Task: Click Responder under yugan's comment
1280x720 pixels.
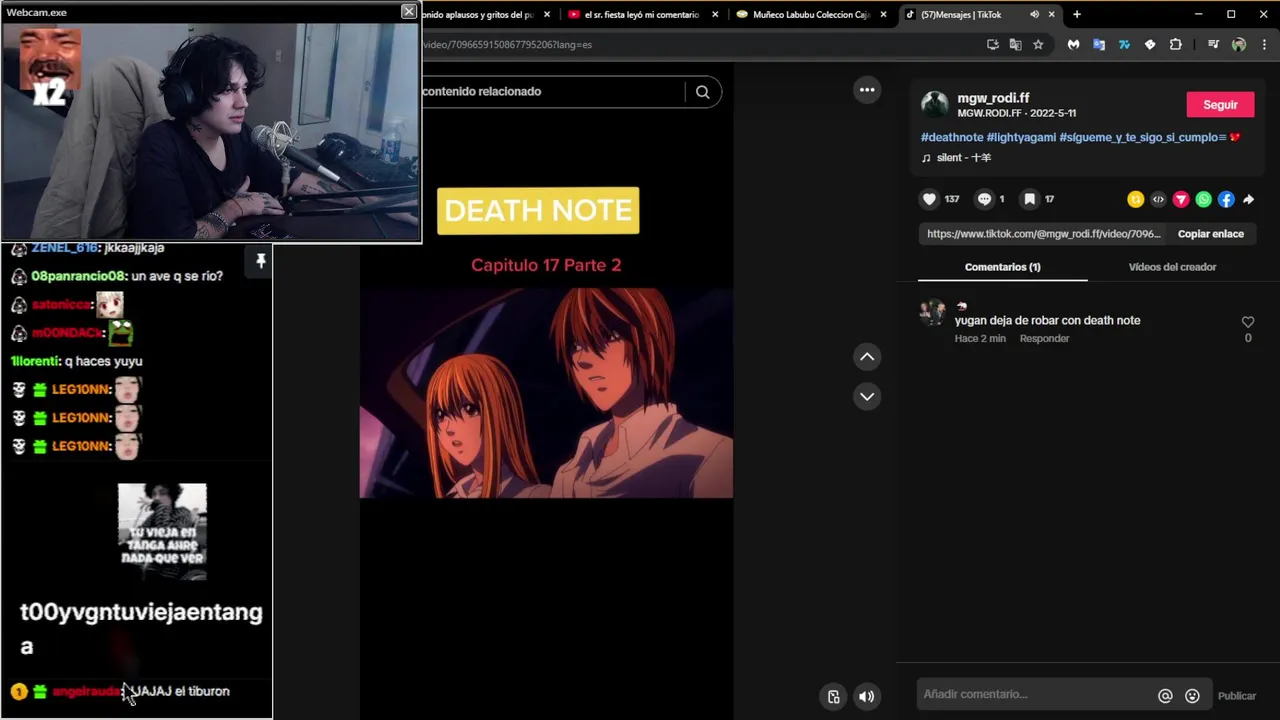Action: pyautogui.click(x=1044, y=338)
